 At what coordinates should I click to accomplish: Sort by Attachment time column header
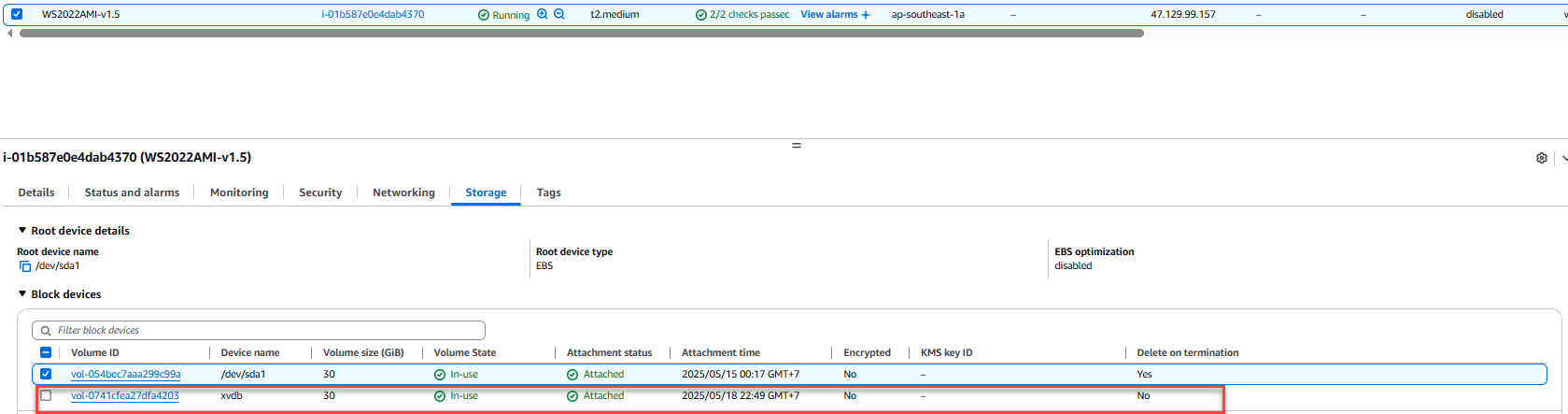(x=721, y=352)
